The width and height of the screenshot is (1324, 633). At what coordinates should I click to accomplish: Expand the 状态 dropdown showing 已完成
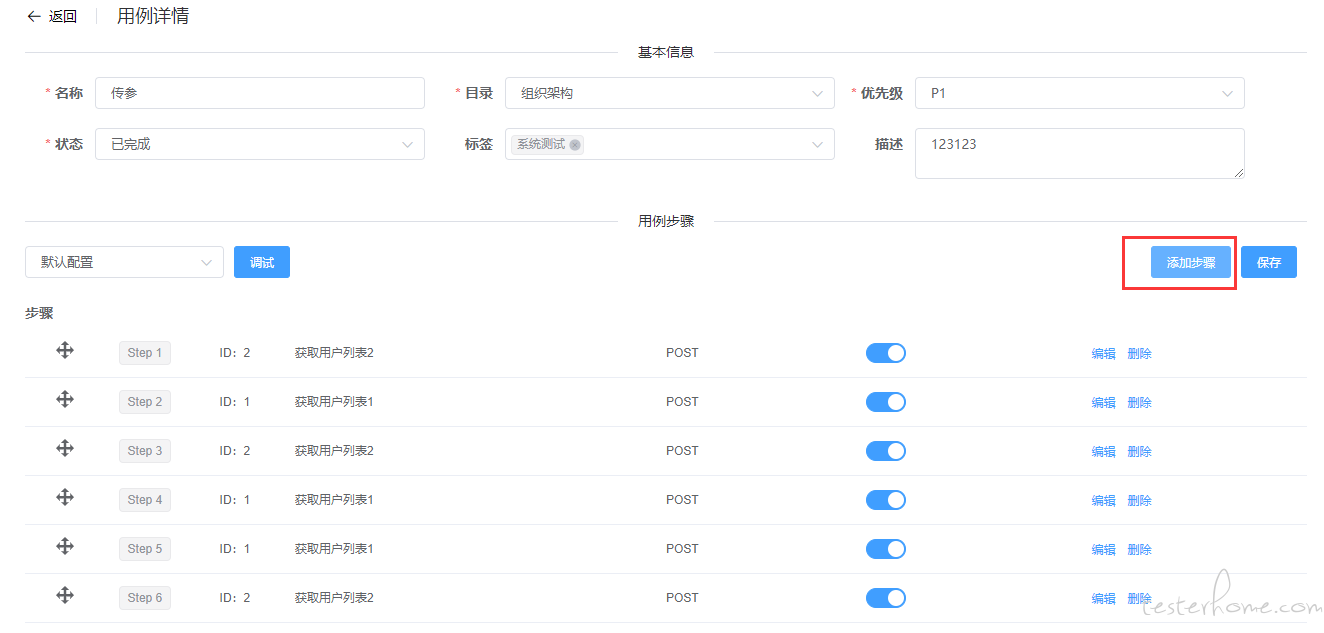pyautogui.click(x=260, y=144)
